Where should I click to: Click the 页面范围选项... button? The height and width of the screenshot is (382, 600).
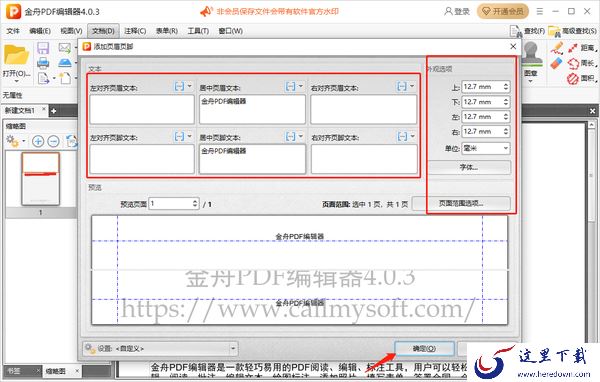coord(461,203)
